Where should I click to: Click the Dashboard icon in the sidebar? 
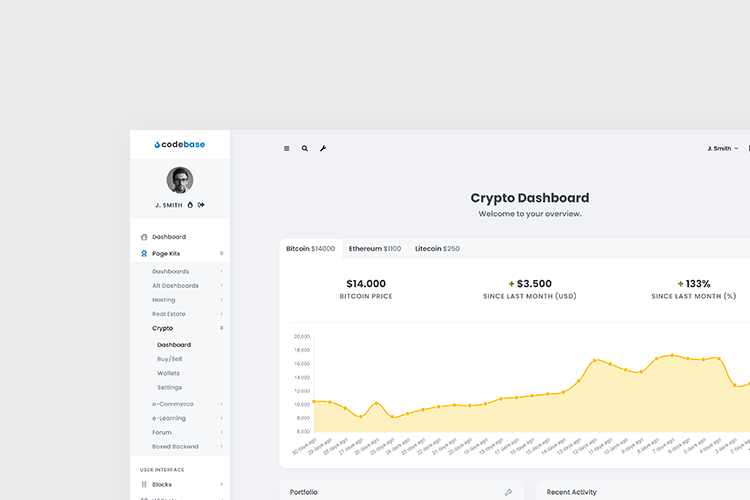click(x=144, y=237)
